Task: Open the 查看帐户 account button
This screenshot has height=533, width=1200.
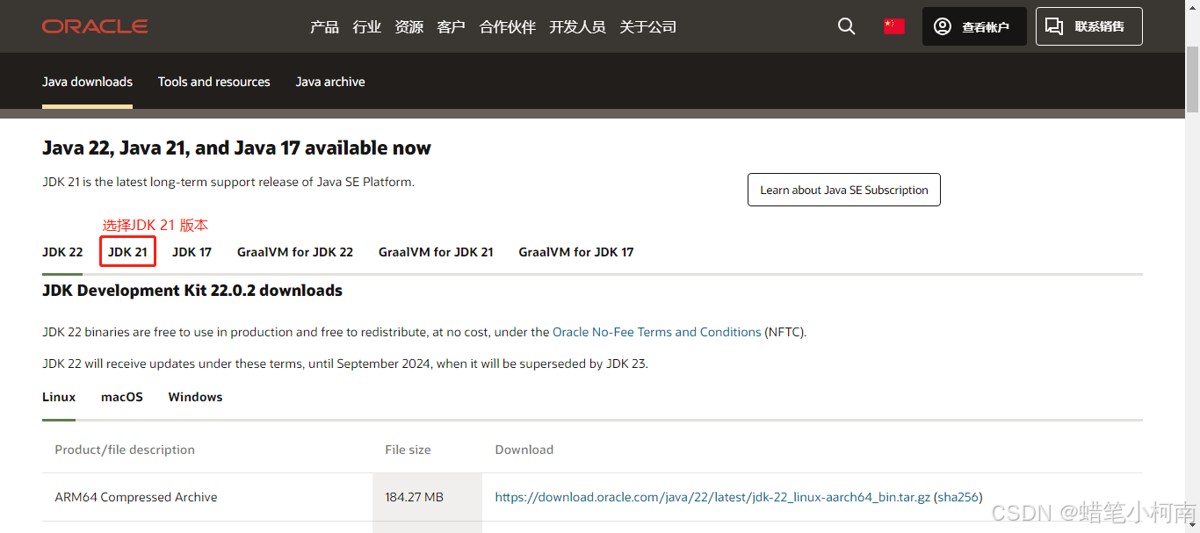Action: coord(974,27)
